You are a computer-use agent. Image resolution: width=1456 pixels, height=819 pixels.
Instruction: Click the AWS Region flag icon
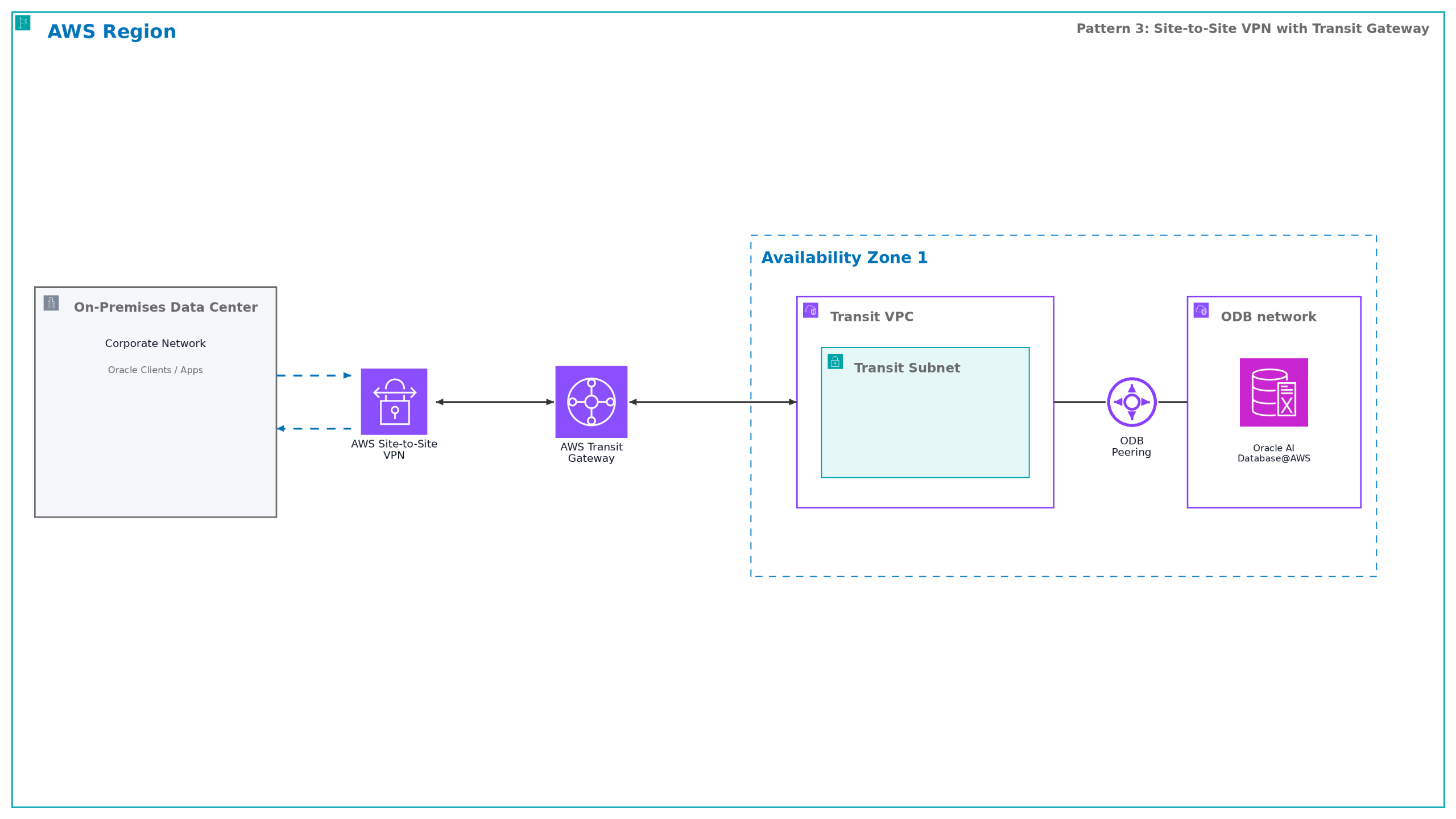23,23
